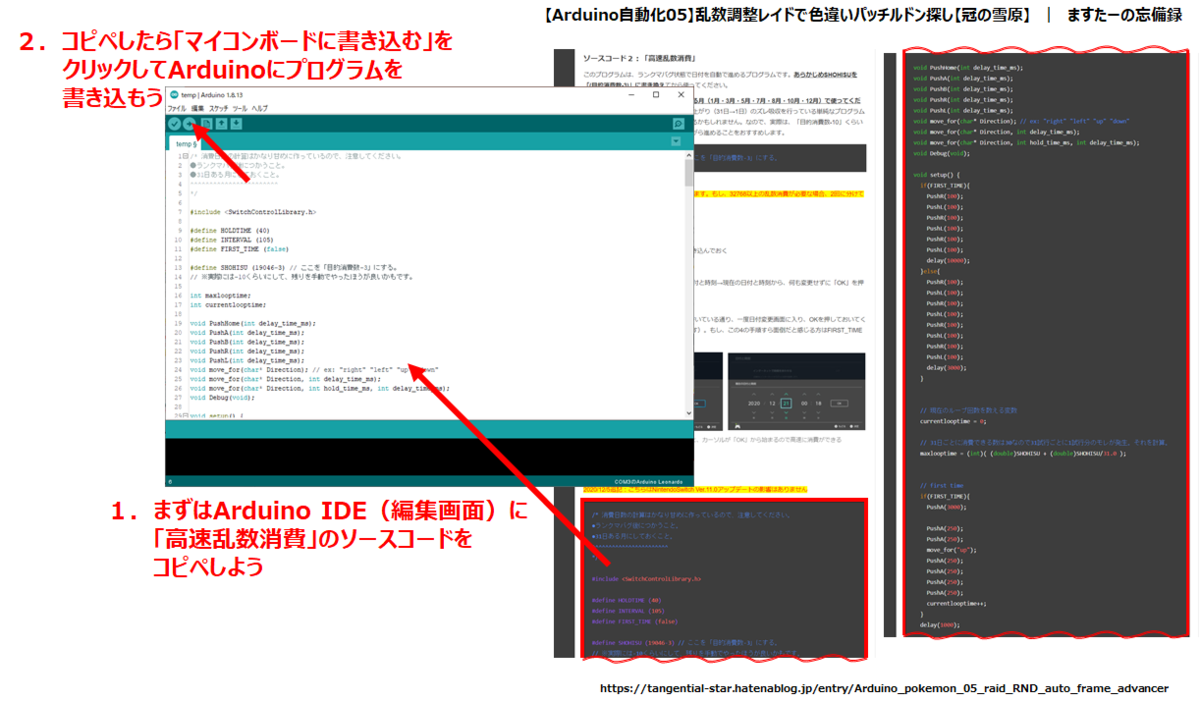Click the Arduino logo in the title bar
This screenshot has height=701, width=1200.
coord(174,94)
